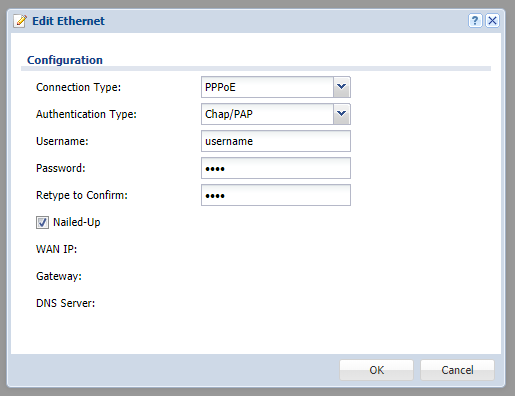The image size is (515, 396).
Task: Confirm changes with the OK button
Action: pyautogui.click(x=376, y=370)
